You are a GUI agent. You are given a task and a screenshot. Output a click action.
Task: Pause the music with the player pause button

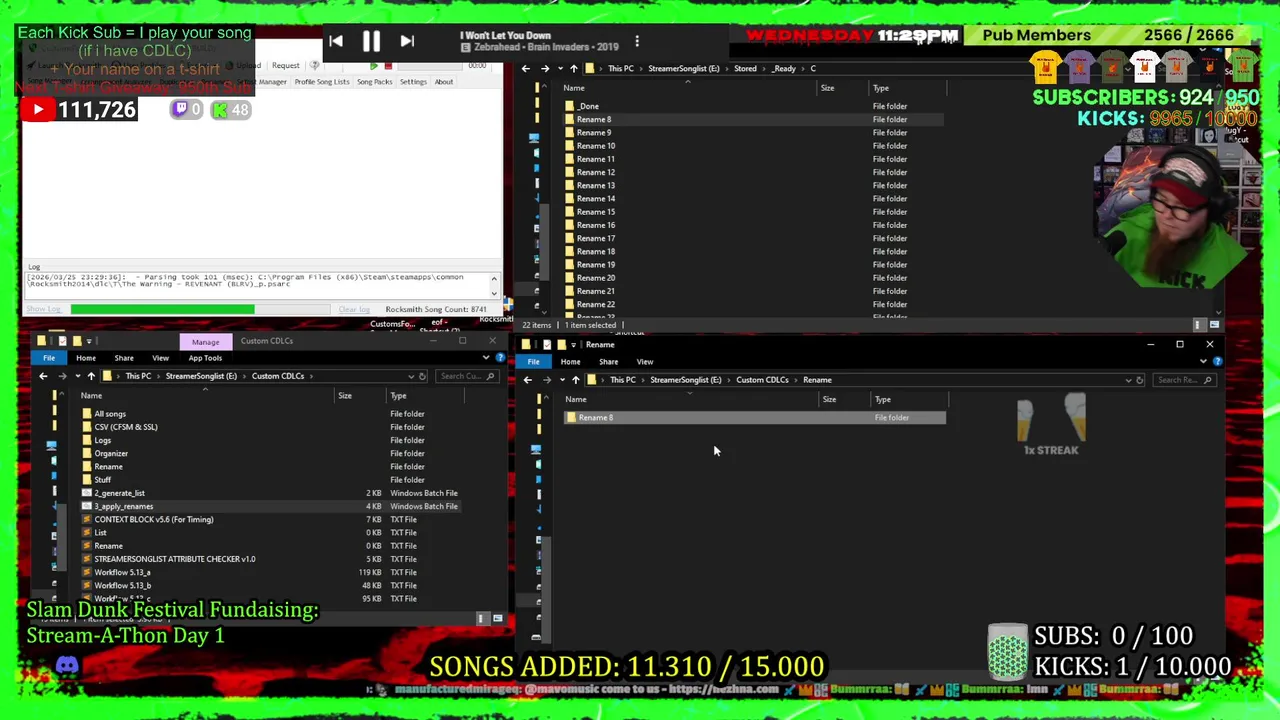pyautogui.click(x=371, y=41)
